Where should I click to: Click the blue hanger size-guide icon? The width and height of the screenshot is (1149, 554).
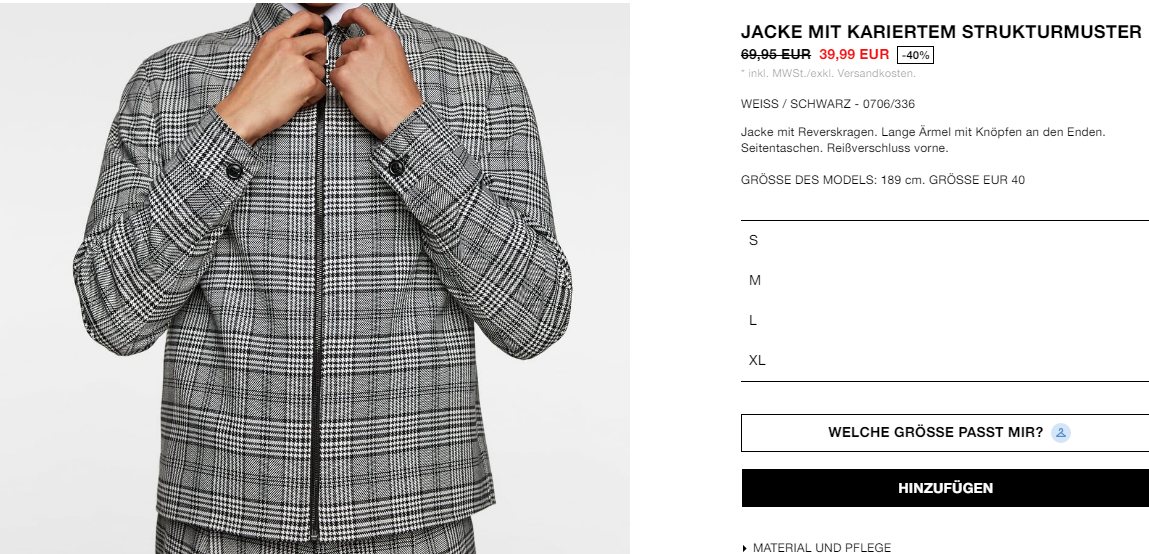[1060, 432]
